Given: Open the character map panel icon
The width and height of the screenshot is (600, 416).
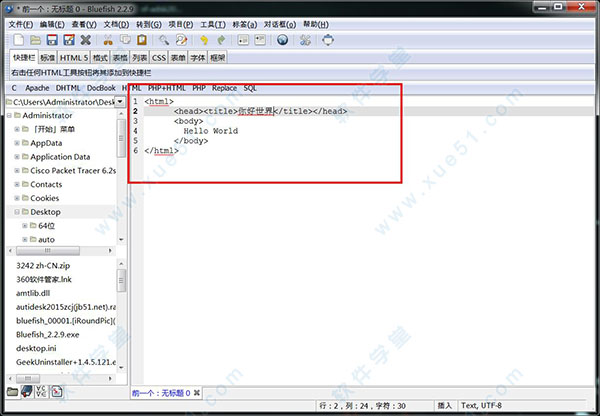Looking at the screenshot, I should pos(41,392).
